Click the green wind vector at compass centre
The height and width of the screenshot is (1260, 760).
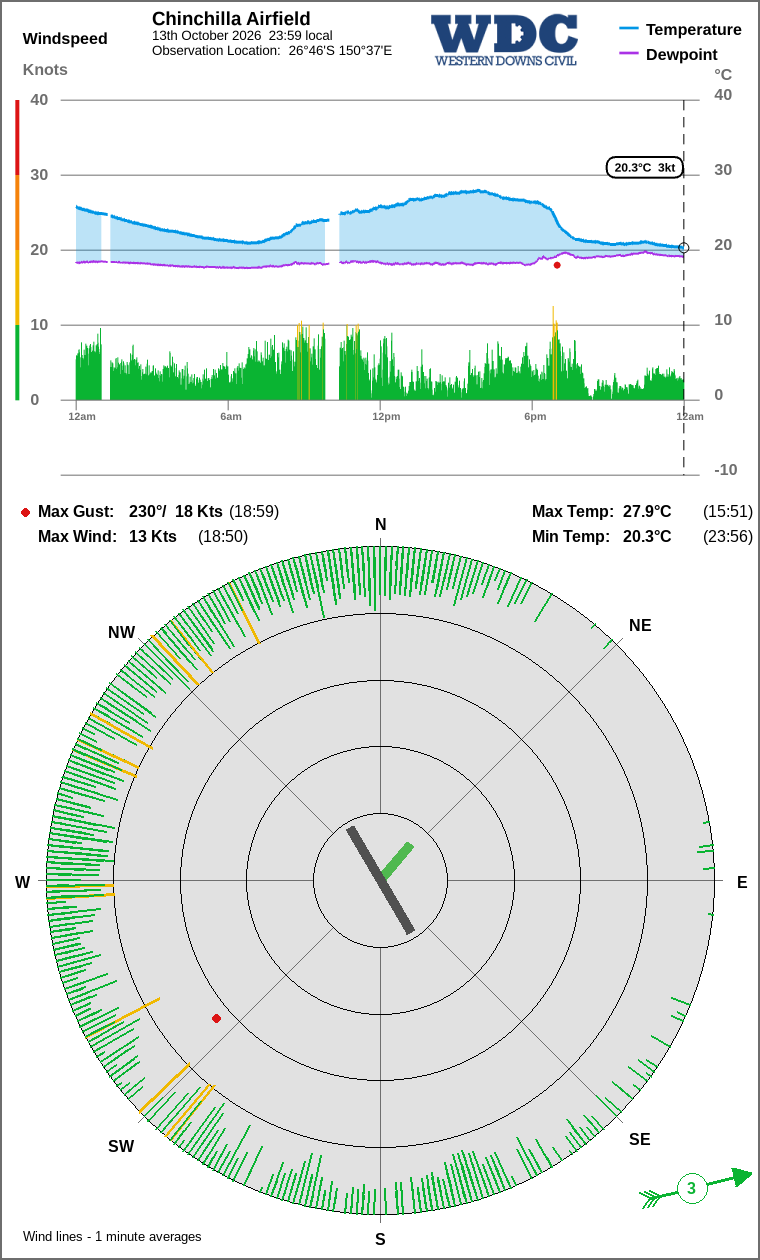click(x=397, y=861)
